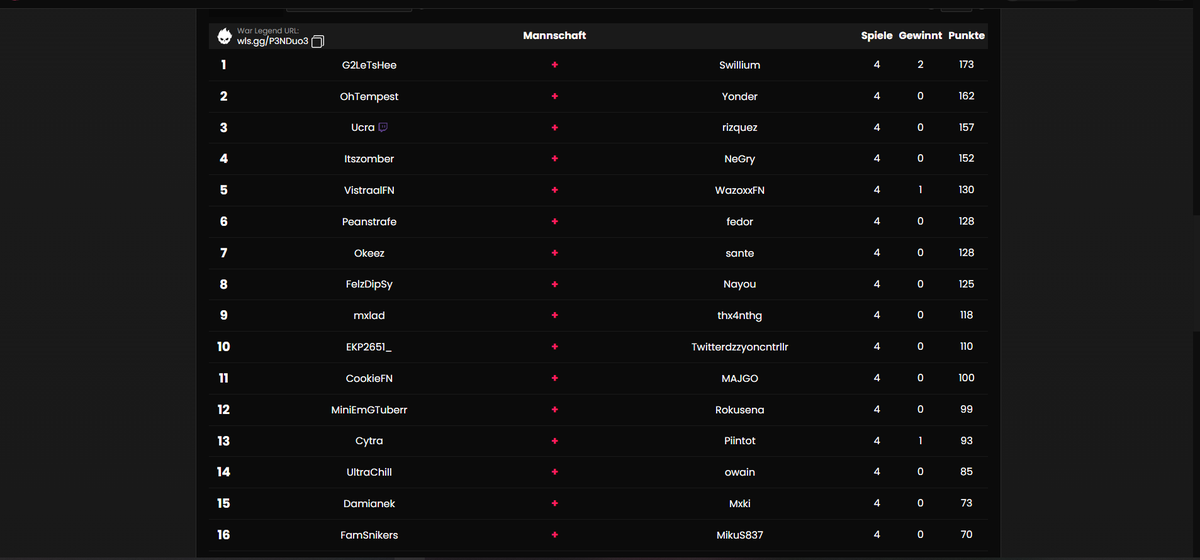Click the plus icon in OhTempest row
The image size is (1200, 560).
pyautogui.click(x=554, y=97)
